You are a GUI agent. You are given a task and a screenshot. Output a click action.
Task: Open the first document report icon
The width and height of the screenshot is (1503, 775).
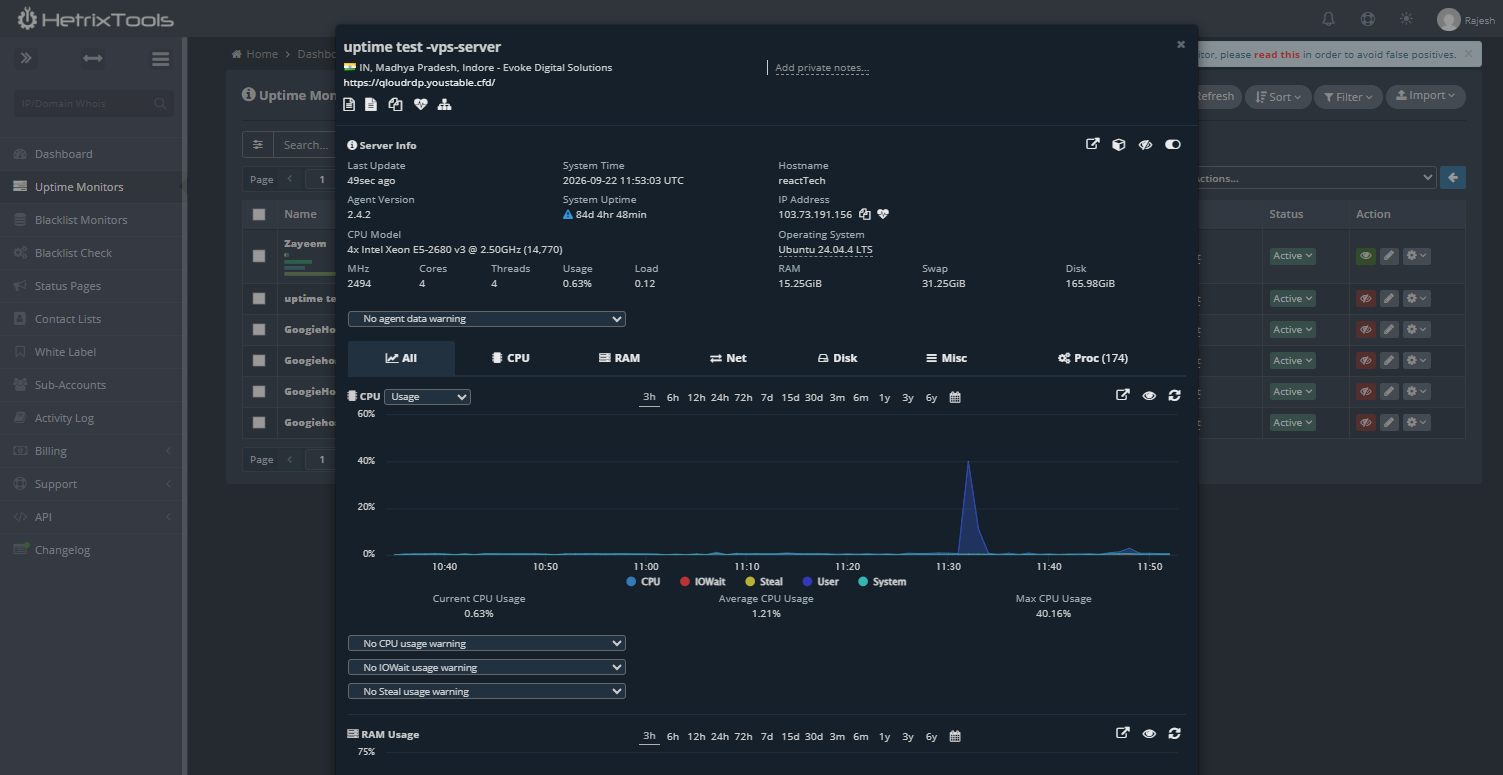(349, 104)
